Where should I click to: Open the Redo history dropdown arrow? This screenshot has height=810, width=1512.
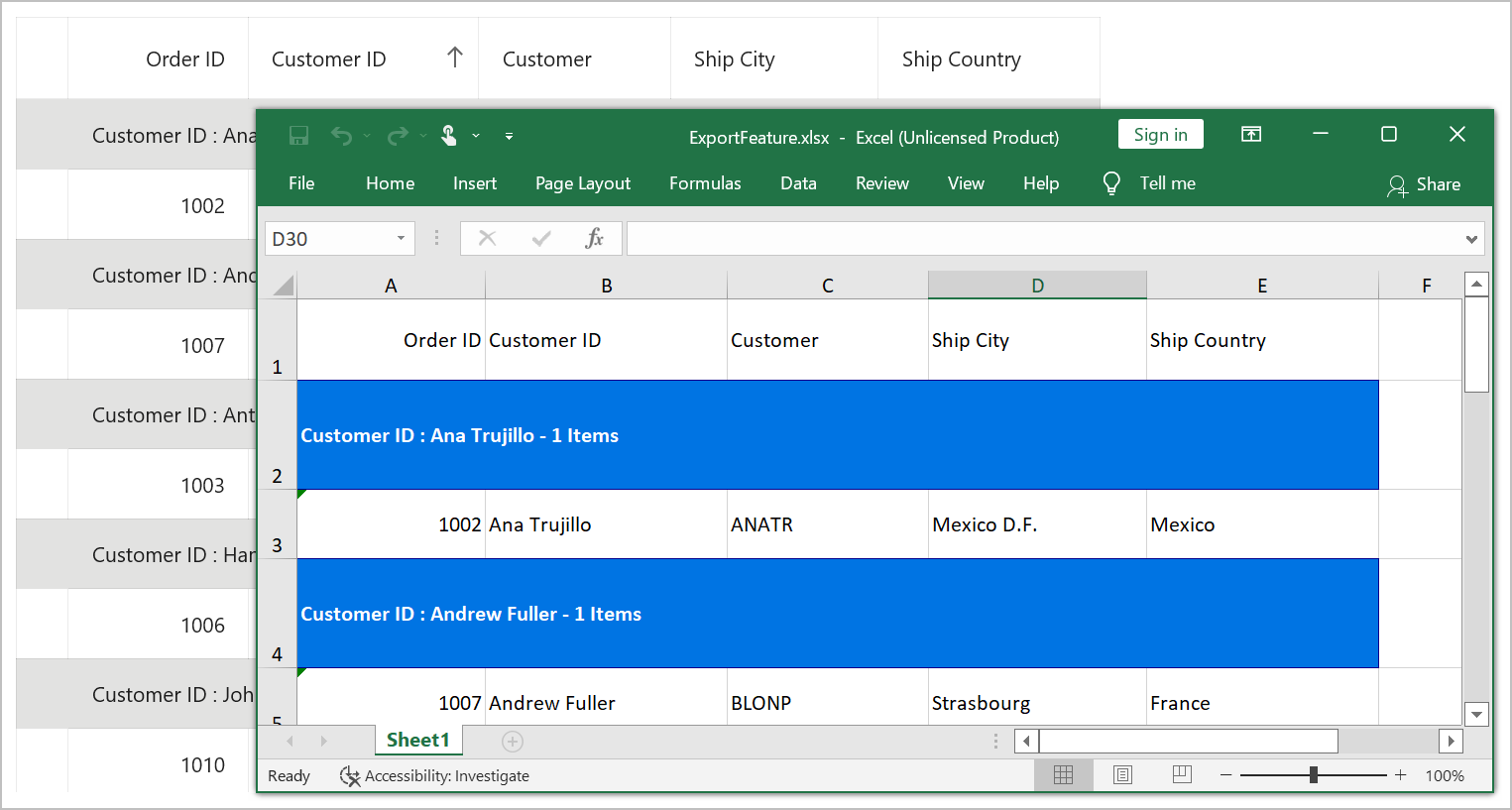point(423,136)
